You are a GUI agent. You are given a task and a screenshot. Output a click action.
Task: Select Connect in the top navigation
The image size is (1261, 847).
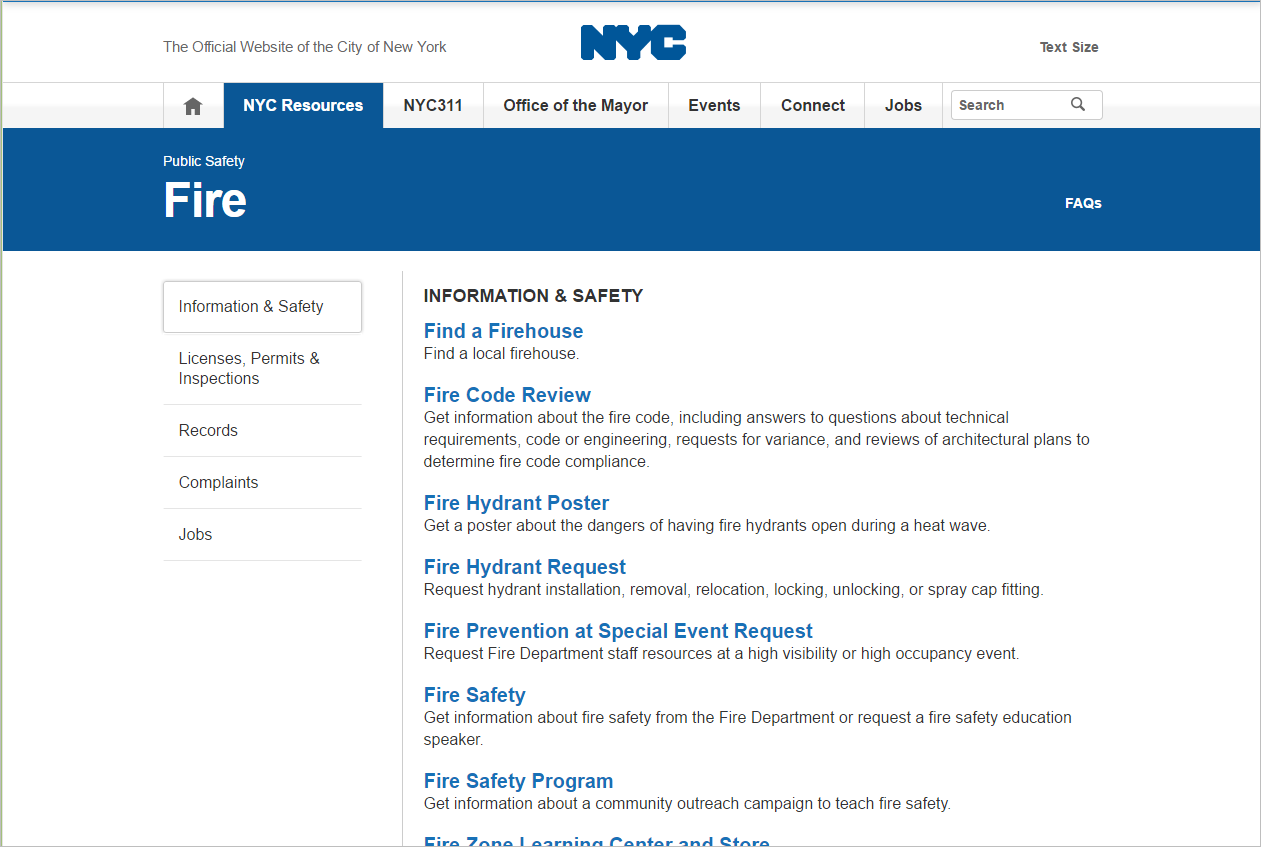(x=812, y=106)
